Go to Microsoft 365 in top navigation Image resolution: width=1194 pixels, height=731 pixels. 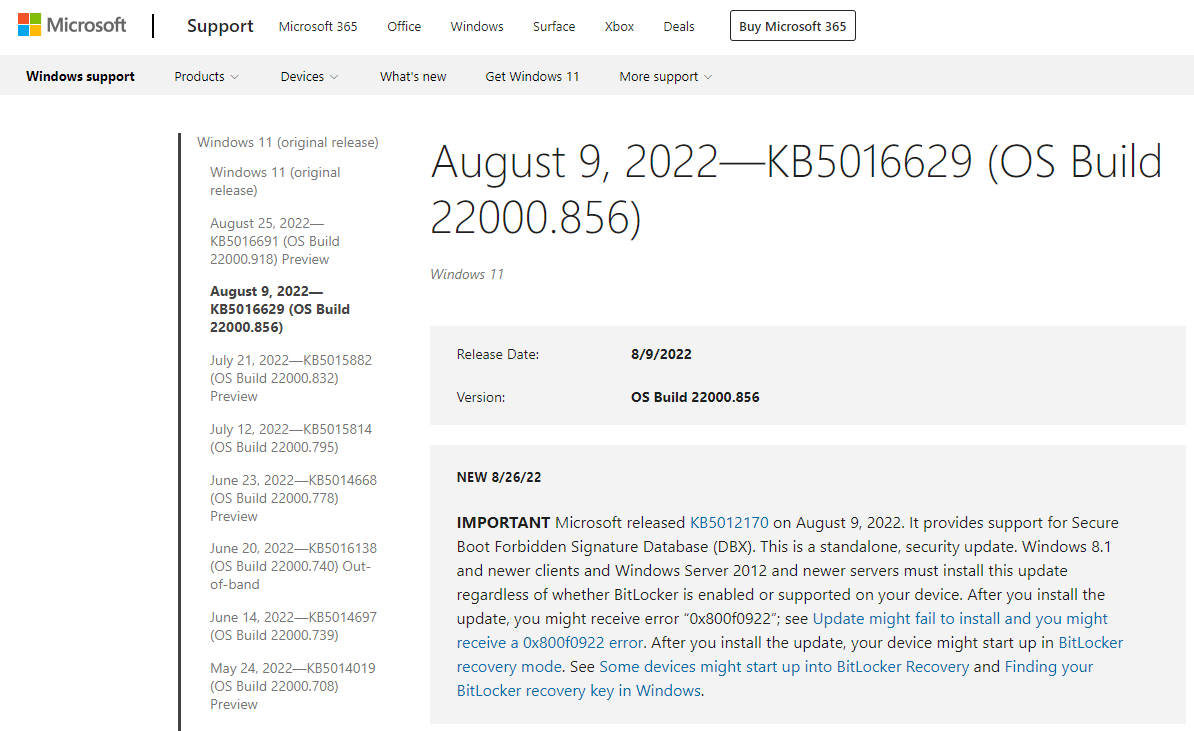click(318, 27)
